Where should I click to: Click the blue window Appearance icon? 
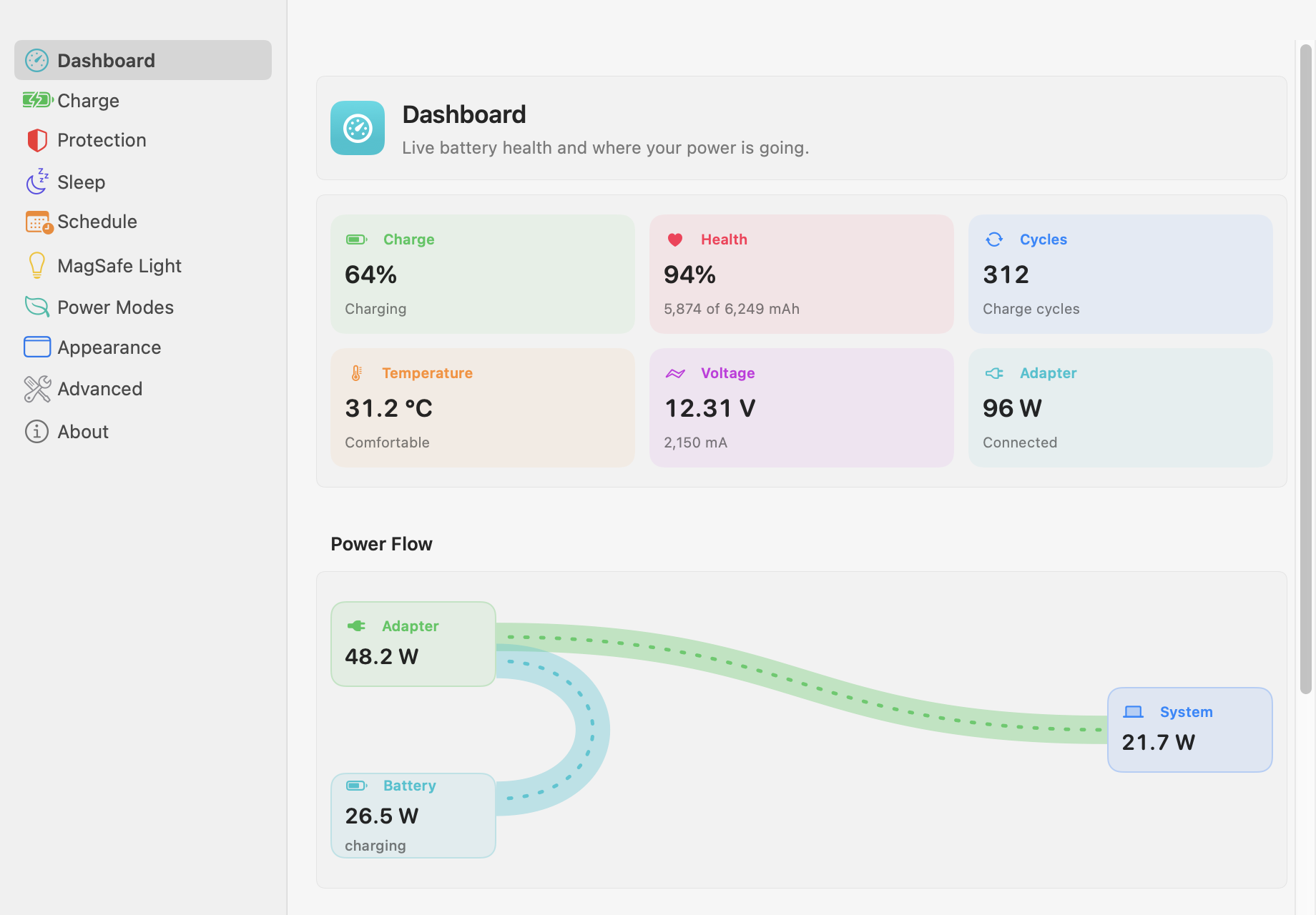click(37, 347)
